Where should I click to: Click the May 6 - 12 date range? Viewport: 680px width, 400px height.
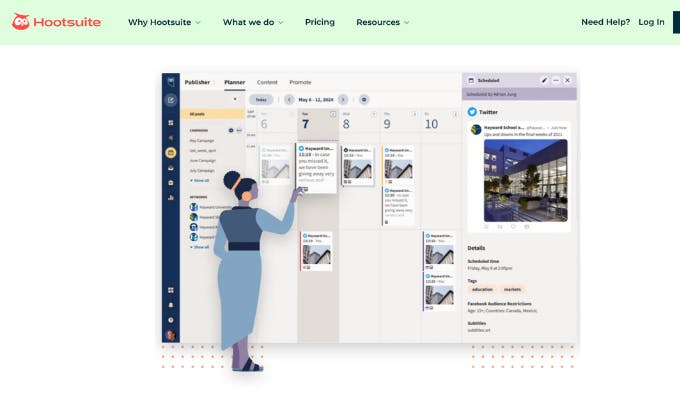pos(316,100)
